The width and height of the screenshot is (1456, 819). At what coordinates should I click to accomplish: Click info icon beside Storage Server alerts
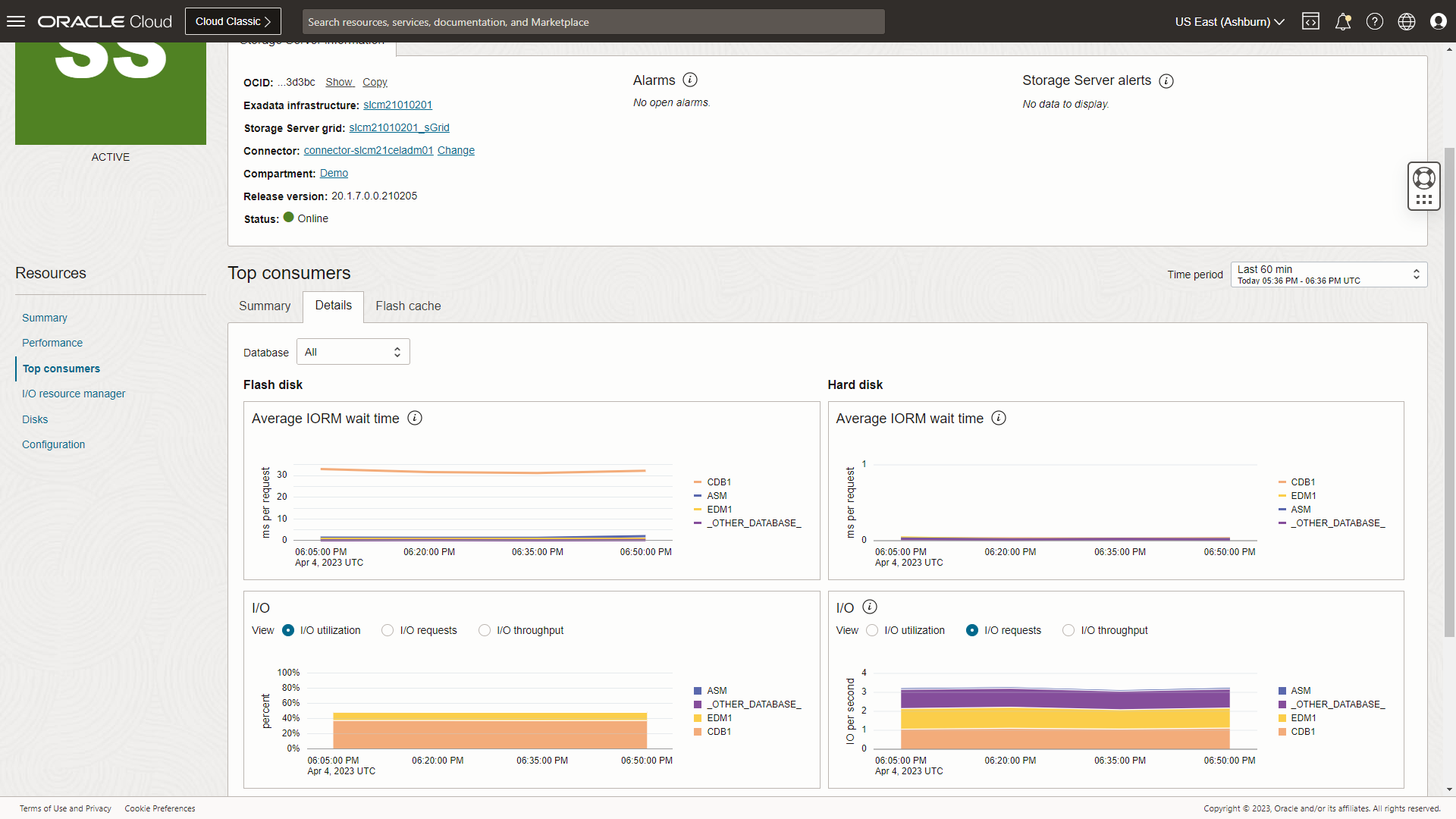[1166, 80]
